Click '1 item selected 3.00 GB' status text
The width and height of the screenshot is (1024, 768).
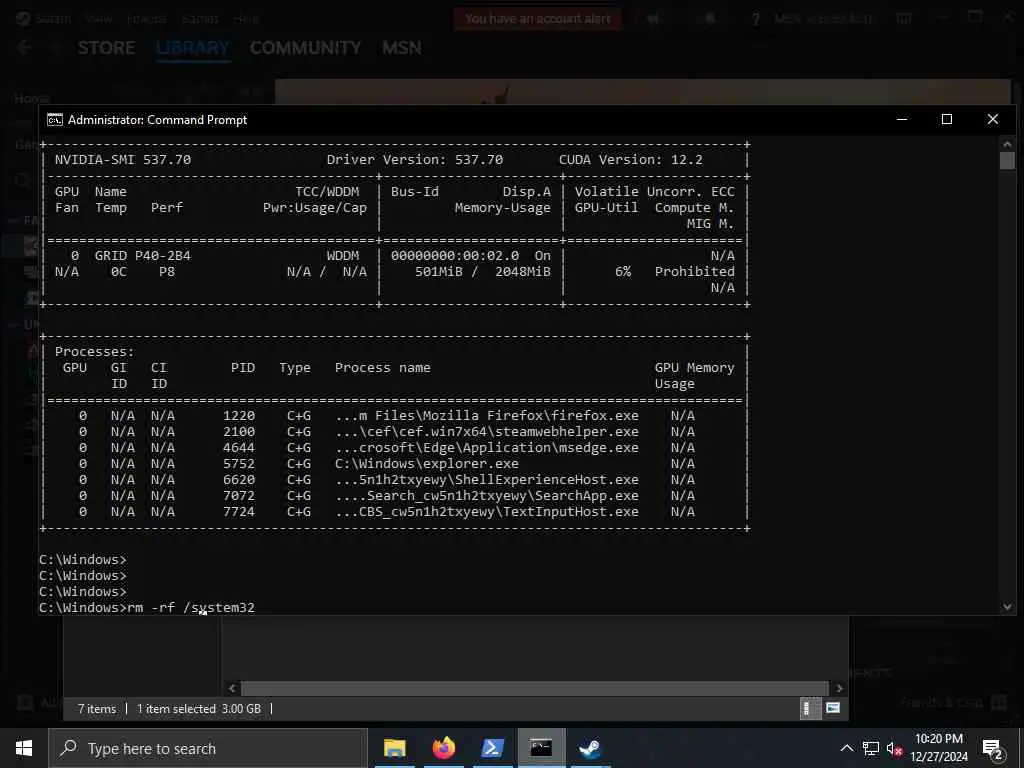coord(199,709)
